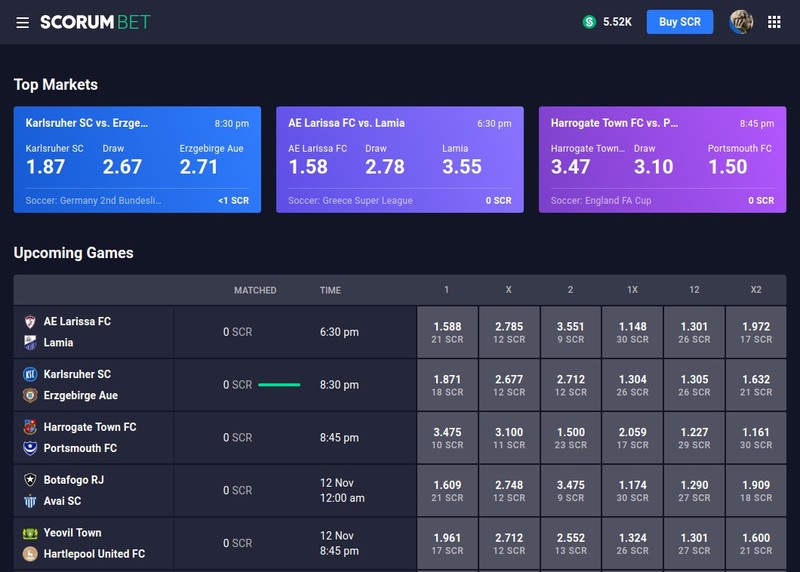Click the Soccer: England FA Cup label
Screen dimensions: 800x572
click(601, 201)
